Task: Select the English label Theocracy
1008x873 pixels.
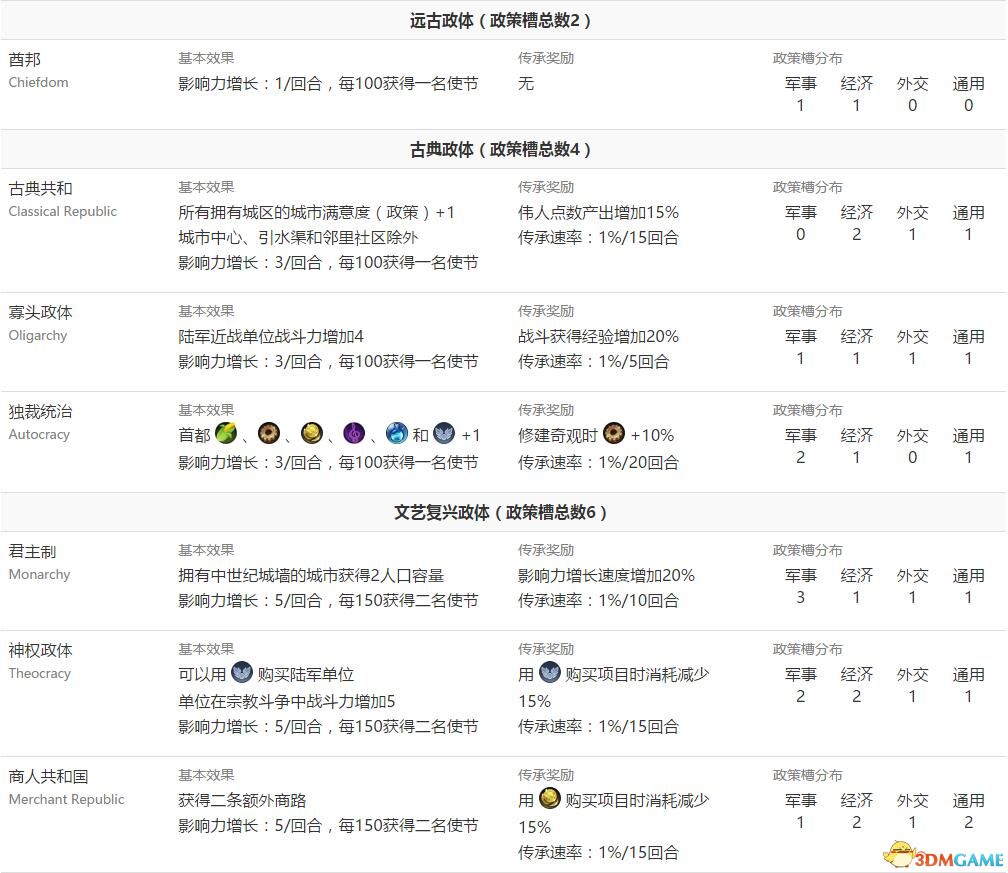Action: click(39, 674)
